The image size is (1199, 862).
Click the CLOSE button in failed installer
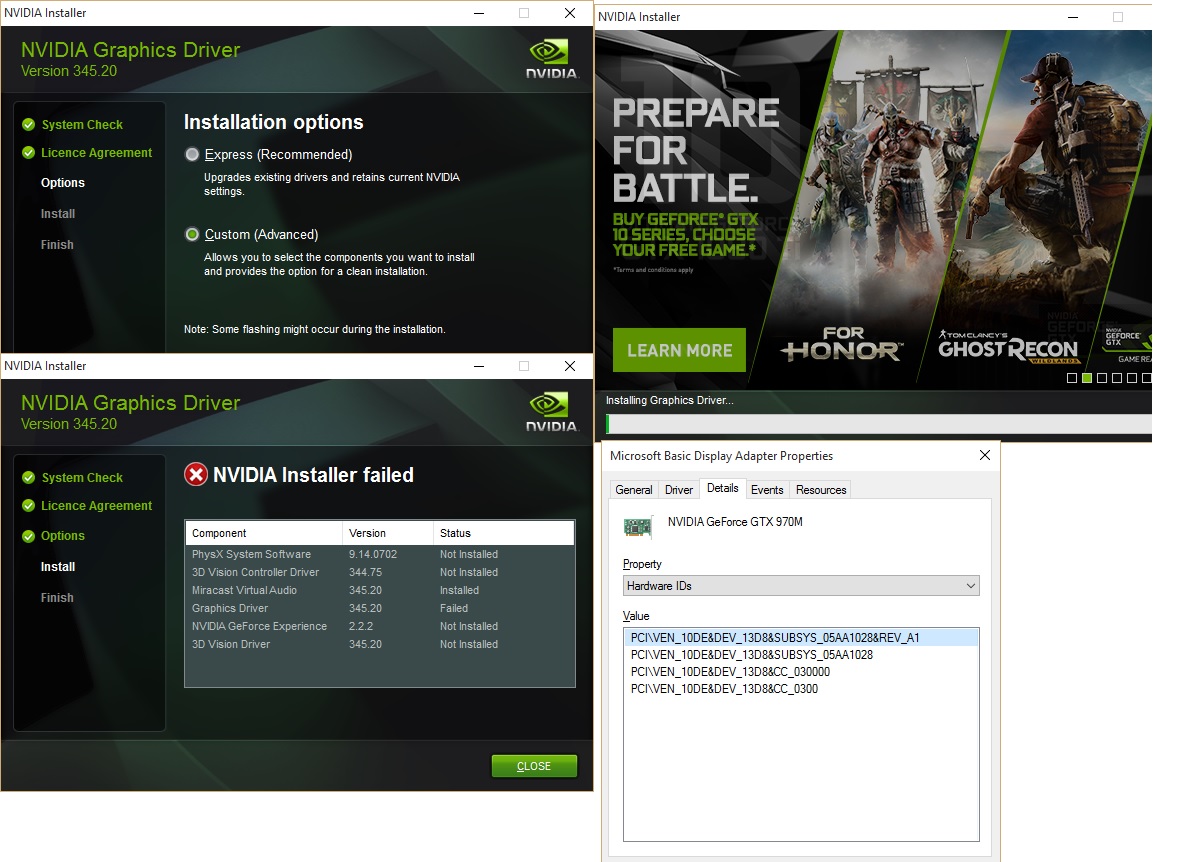534,766
